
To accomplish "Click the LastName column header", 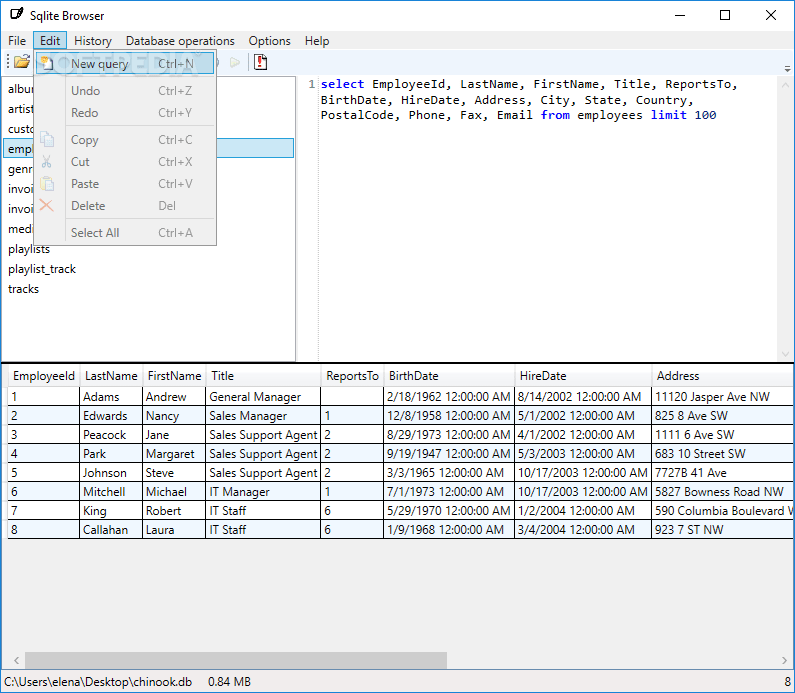I will click(x=111, y=376).
